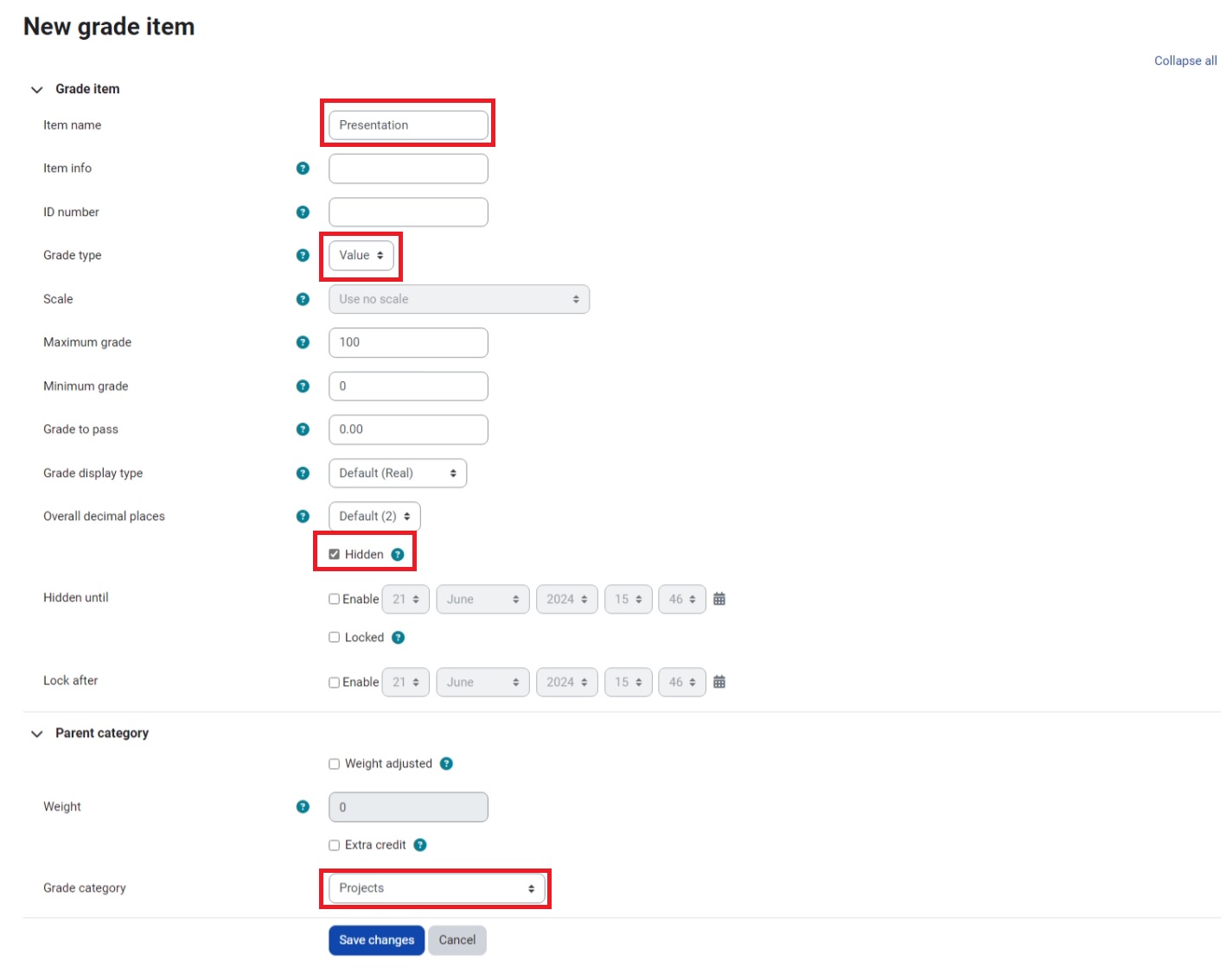Collapse the Grade item section
Image resolution: width=1226 pixels, height=980 pixels.
pos(37,90)
